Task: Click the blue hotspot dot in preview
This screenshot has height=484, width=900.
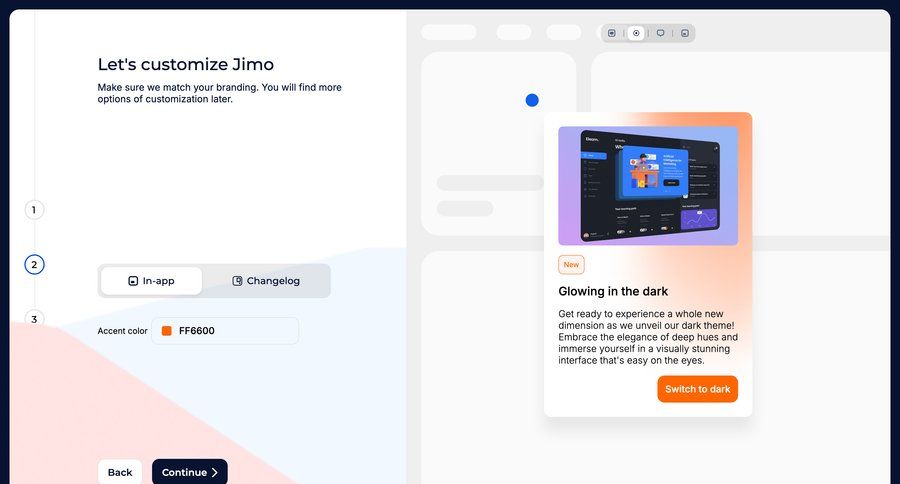Action: coord(532,100)
